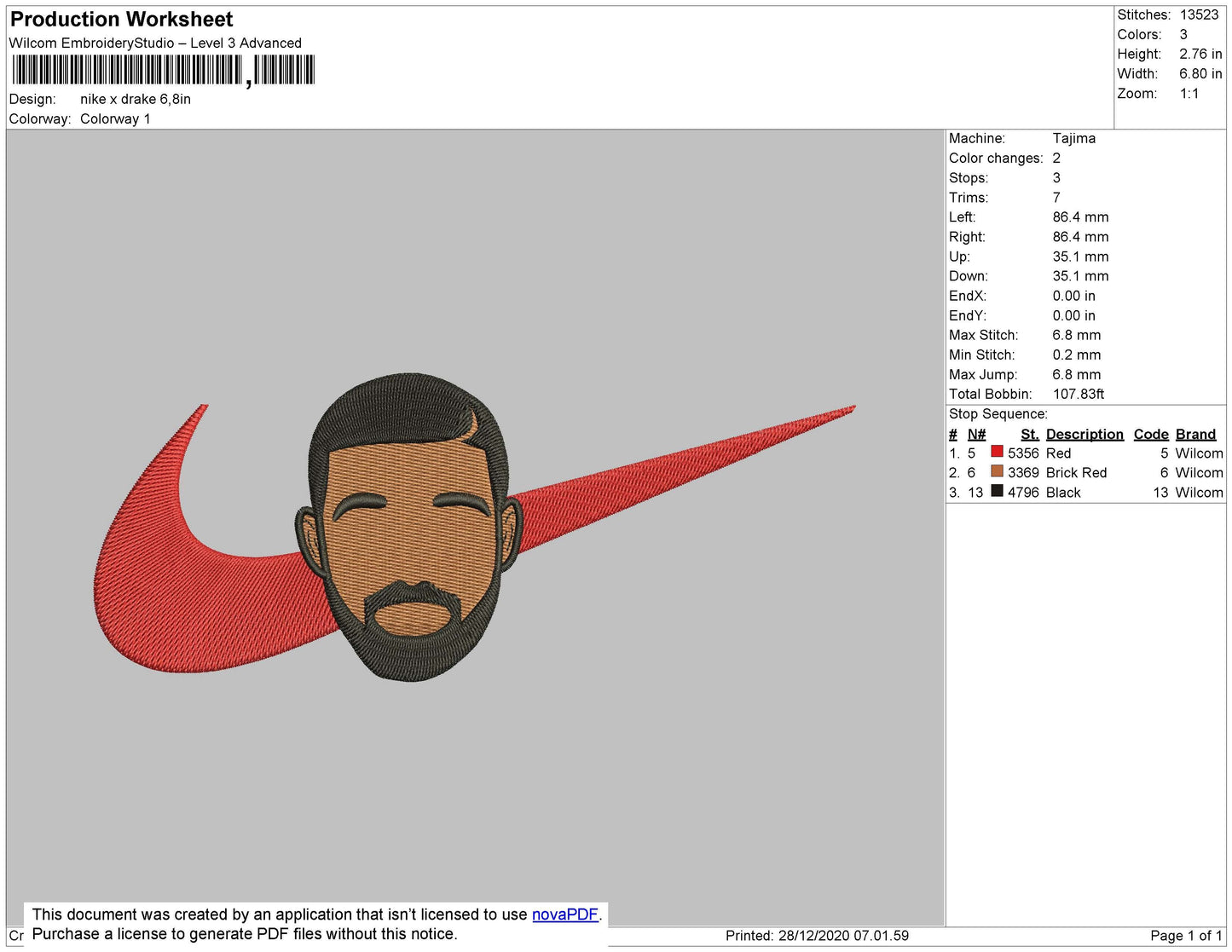Click design name 'nike x drake 6,8in'
This screenshot has height=952, width=1232.
click(x=136, y=99)
